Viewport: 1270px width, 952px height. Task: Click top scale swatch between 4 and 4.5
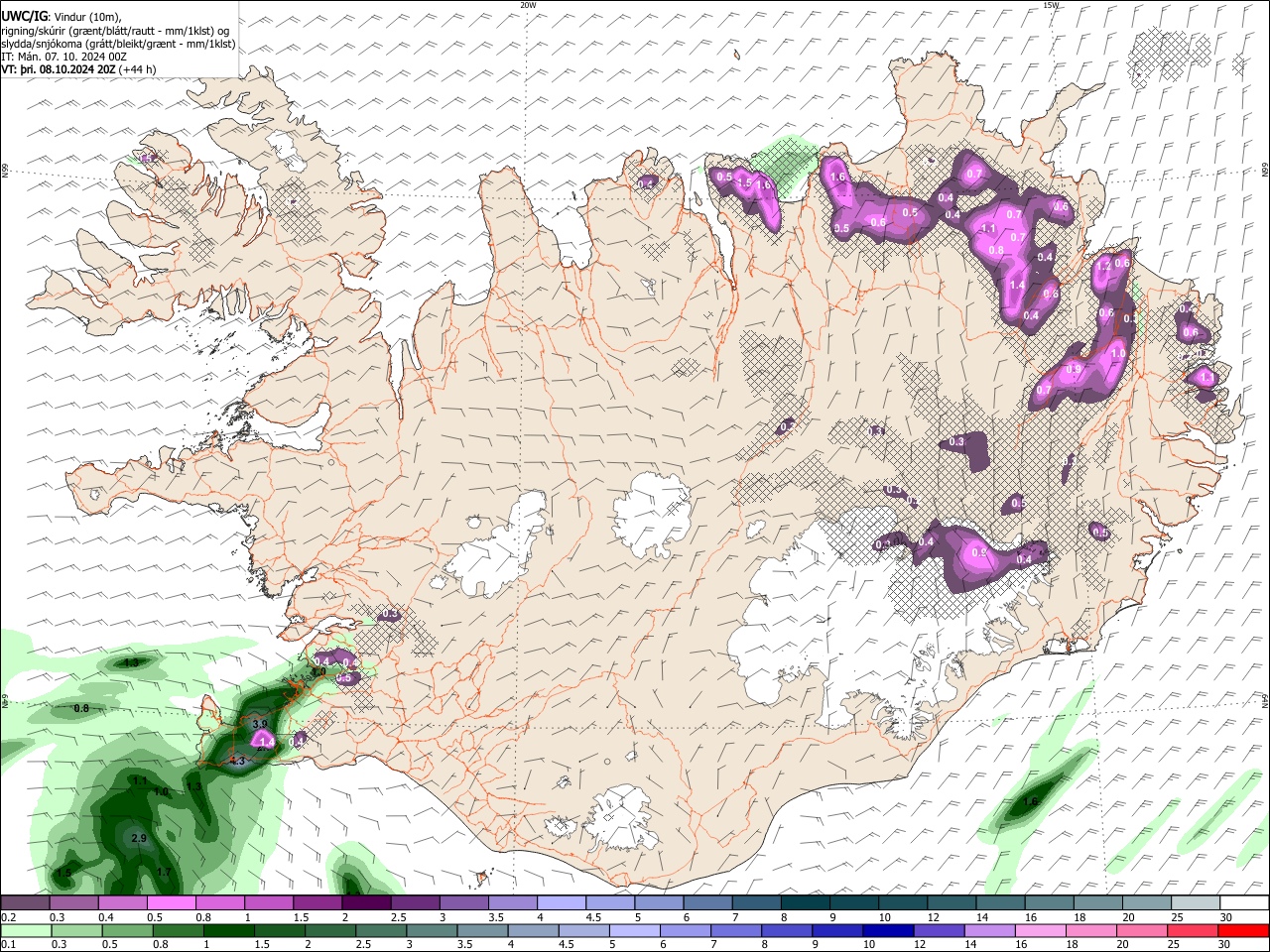click(562, 903)
